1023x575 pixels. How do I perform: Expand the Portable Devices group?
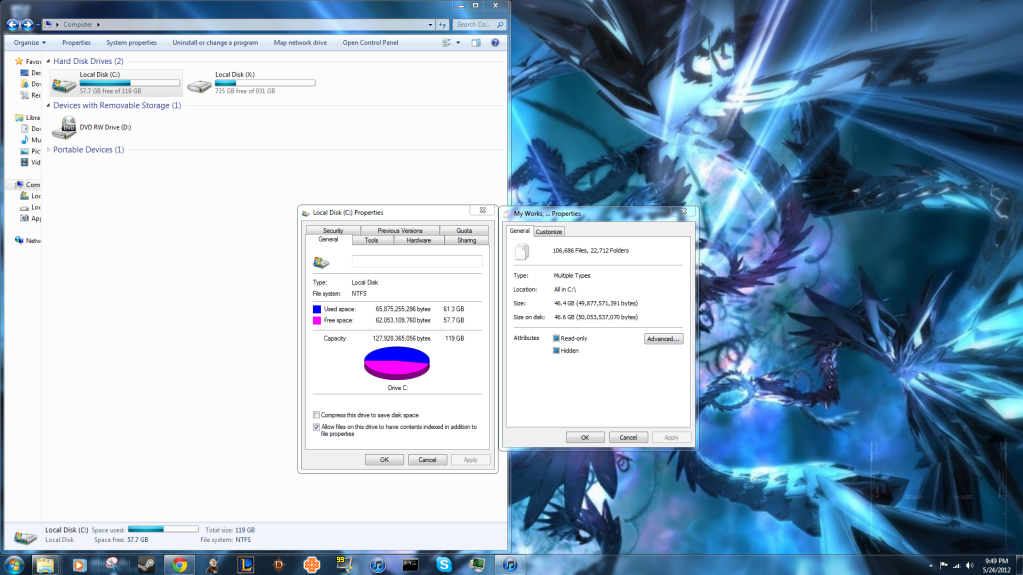[48, 150]
